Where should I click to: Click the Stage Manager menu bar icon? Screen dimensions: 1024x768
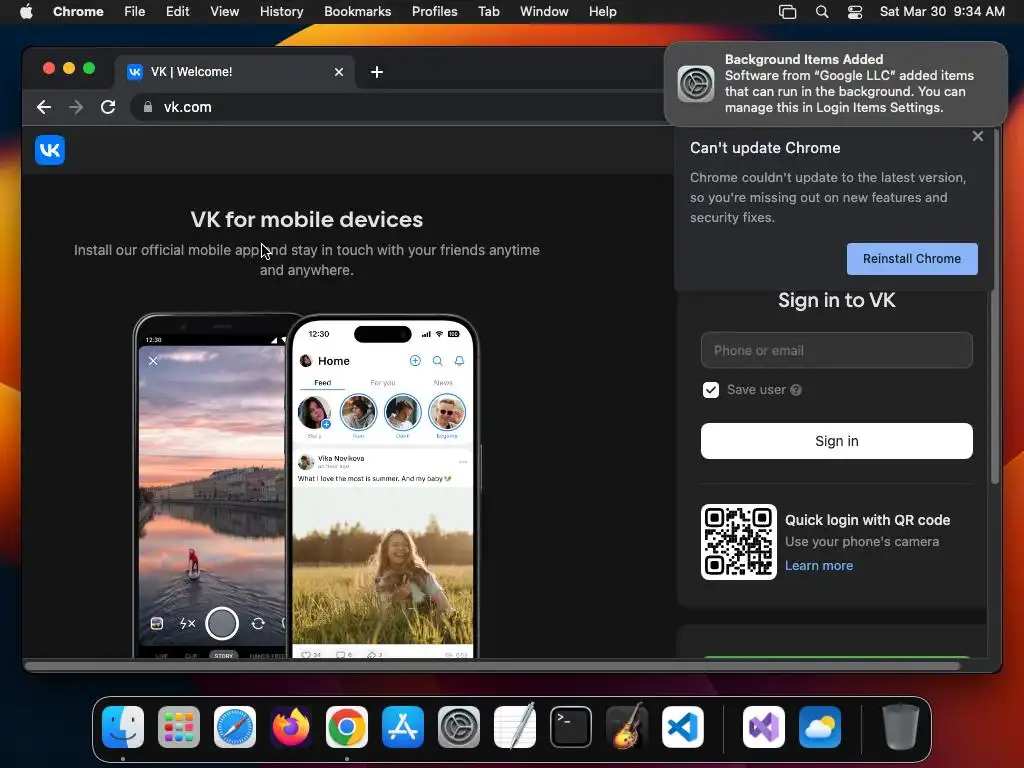(788, 12)
